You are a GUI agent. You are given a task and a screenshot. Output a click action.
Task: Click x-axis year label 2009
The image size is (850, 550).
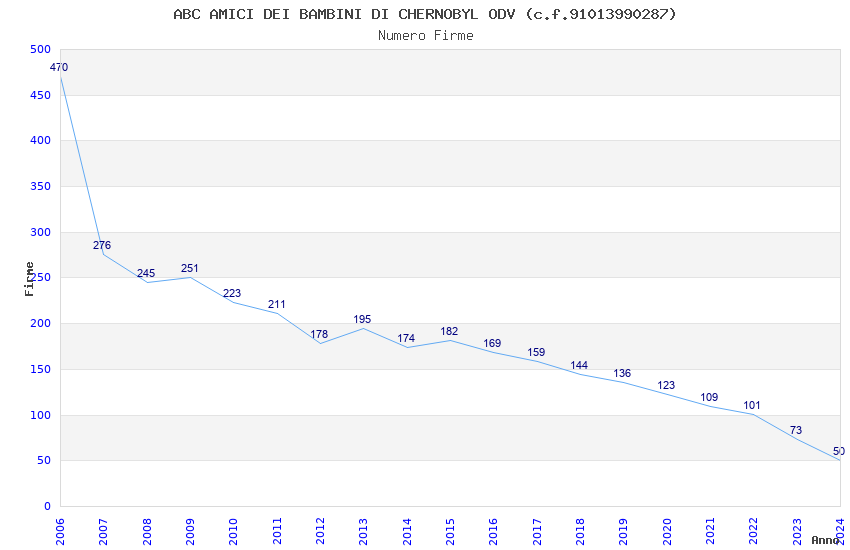pyautogui.click(x=190, y=532)
